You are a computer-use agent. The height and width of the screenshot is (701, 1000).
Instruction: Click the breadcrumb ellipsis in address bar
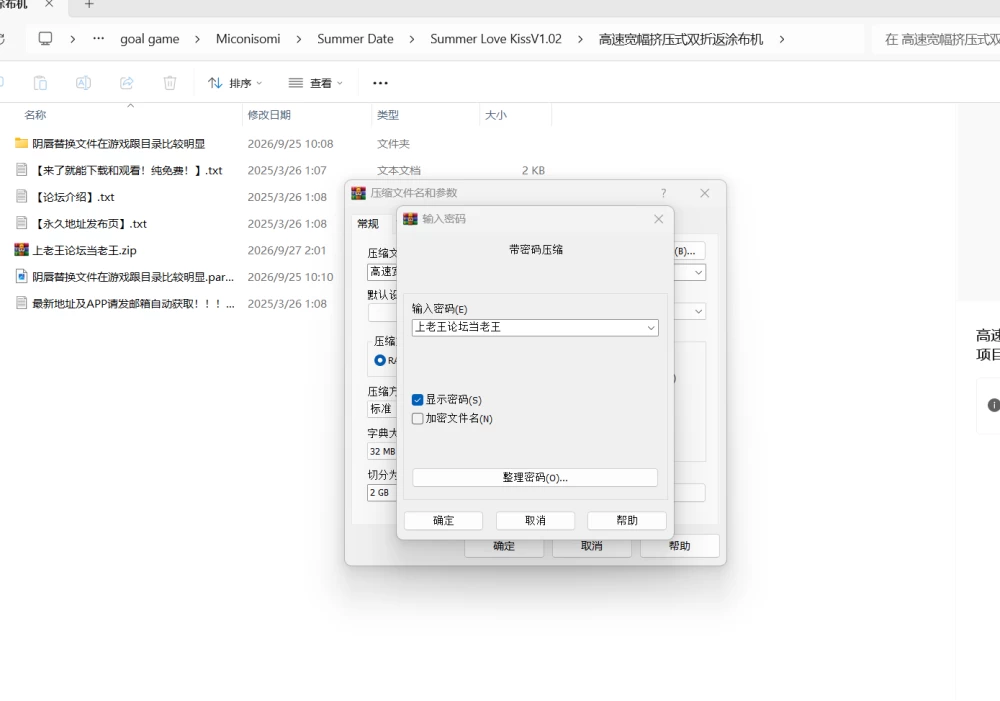[x=98, y=39]
